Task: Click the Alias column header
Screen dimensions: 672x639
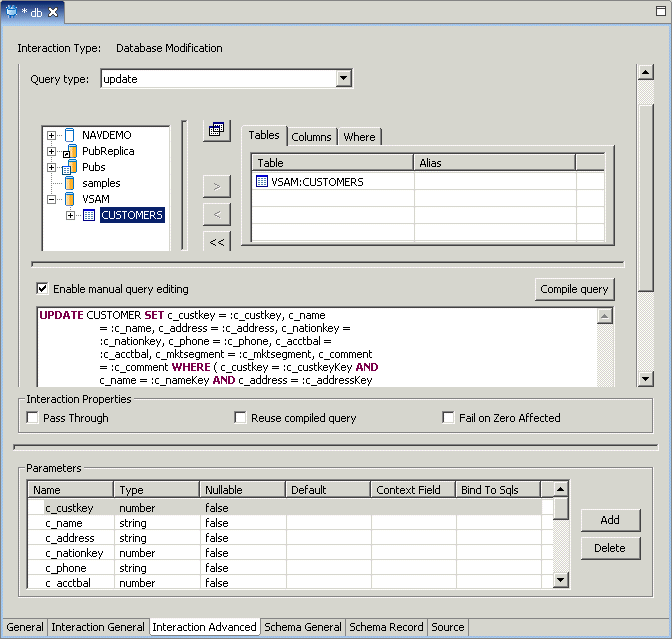Action: pos(495,163)
